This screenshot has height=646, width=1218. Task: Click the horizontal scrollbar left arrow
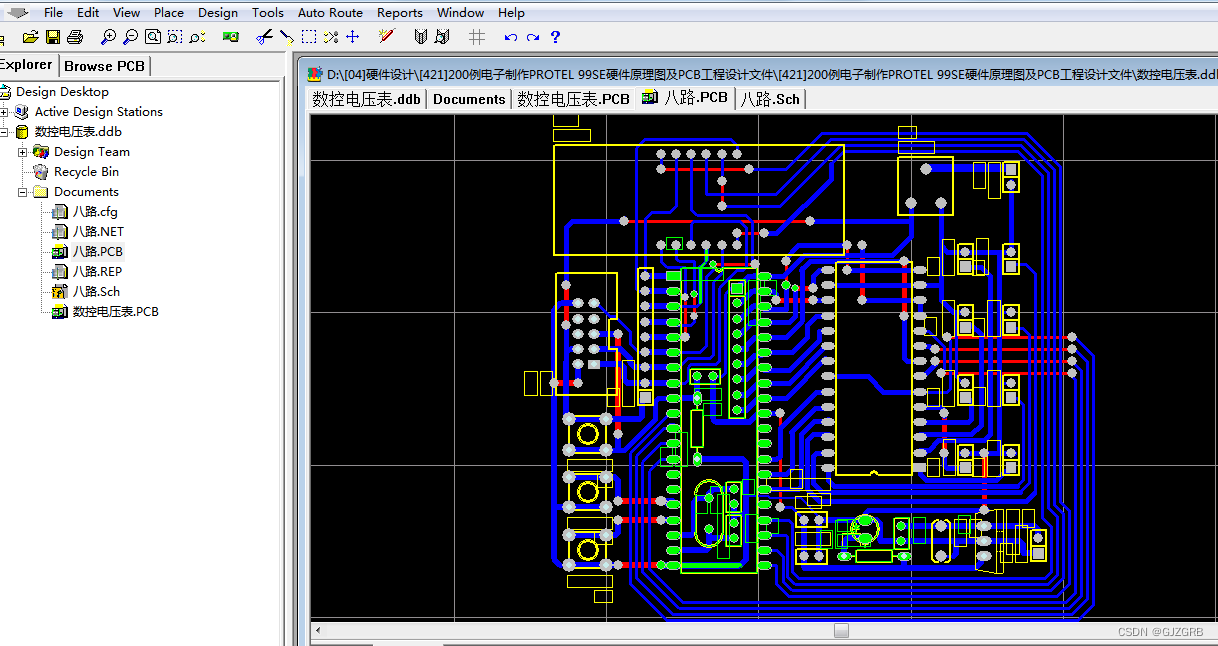click(x=318, y=631)
